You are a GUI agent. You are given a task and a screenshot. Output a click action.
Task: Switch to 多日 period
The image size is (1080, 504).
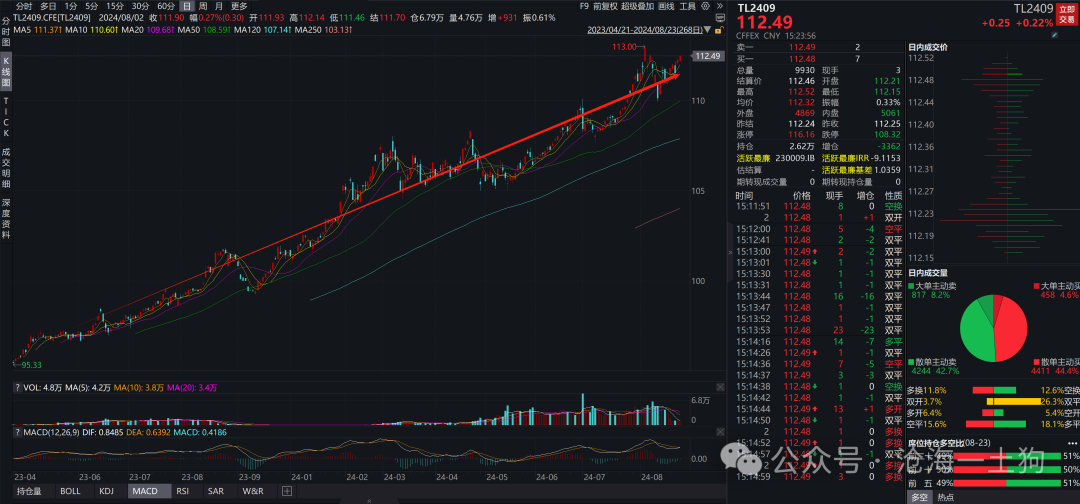(x=48, y=6)
